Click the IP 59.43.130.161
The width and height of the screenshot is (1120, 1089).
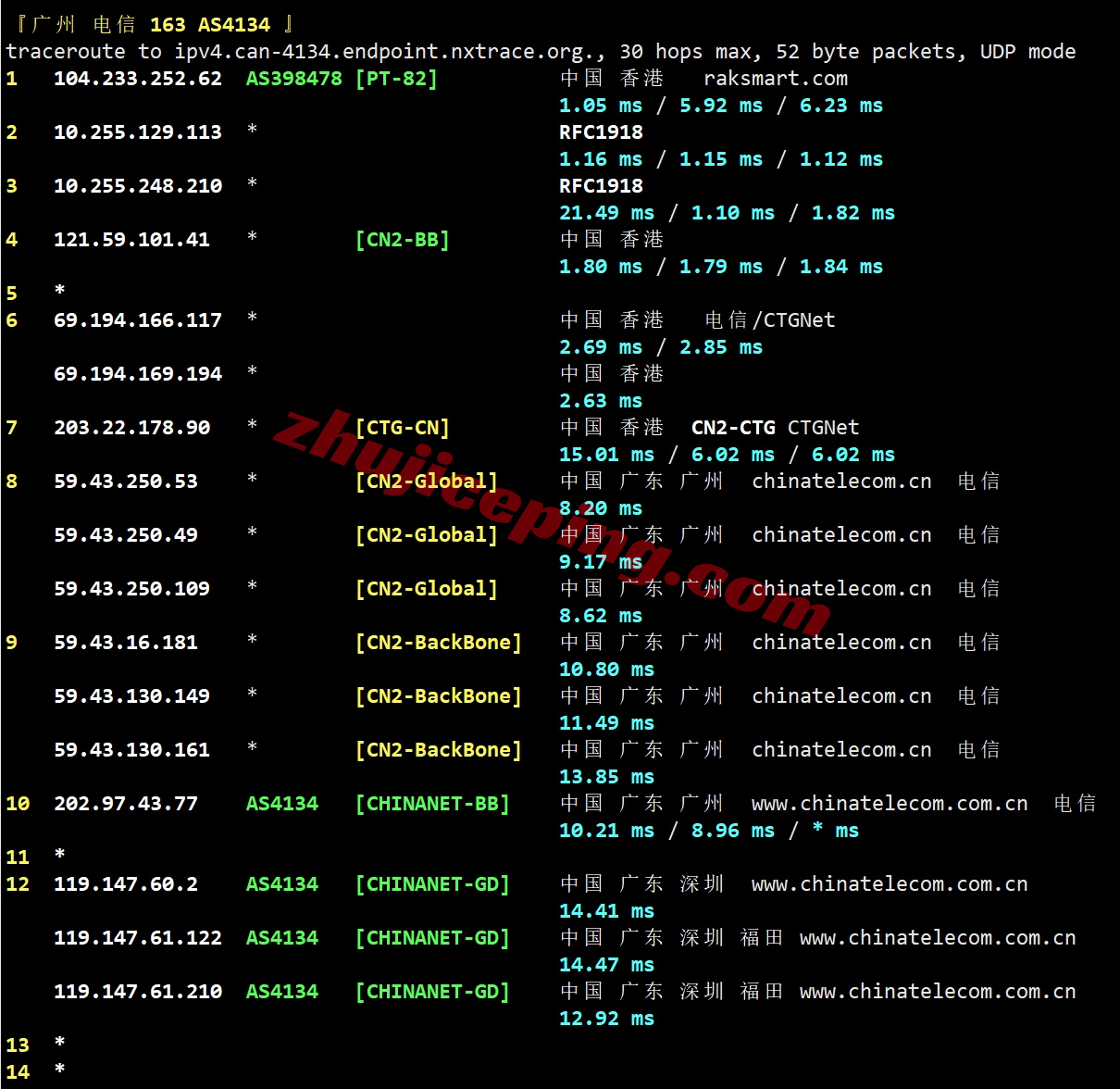pos(131,750)
